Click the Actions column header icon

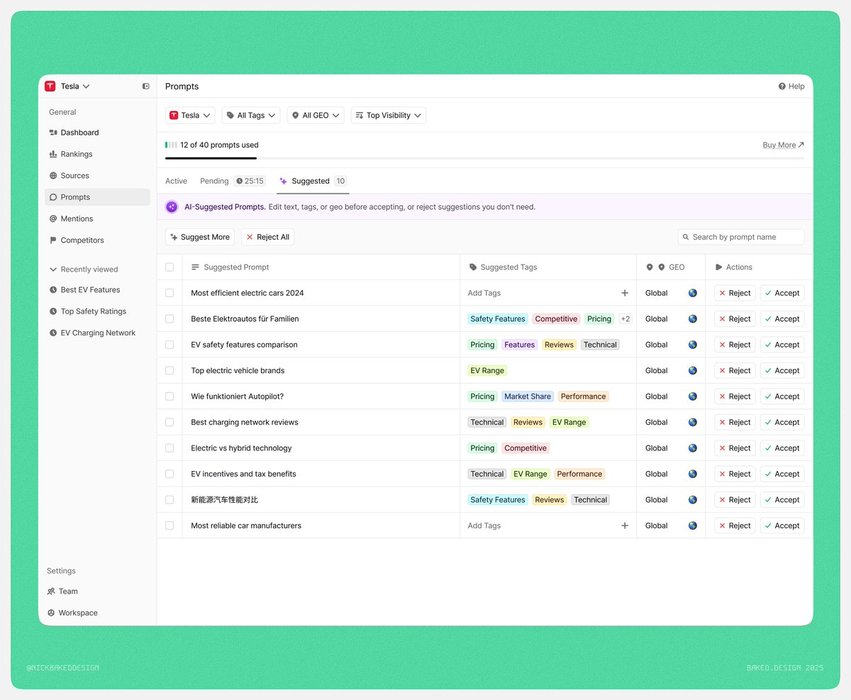[x=719, y=267]
